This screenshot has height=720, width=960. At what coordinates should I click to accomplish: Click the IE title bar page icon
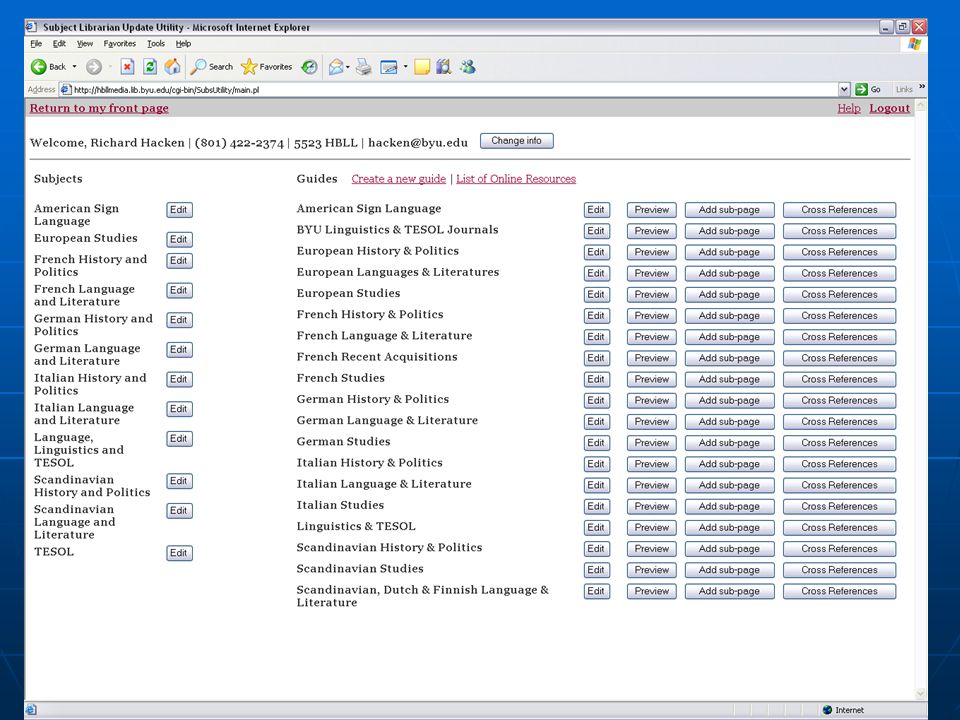[x=31, y=27]
